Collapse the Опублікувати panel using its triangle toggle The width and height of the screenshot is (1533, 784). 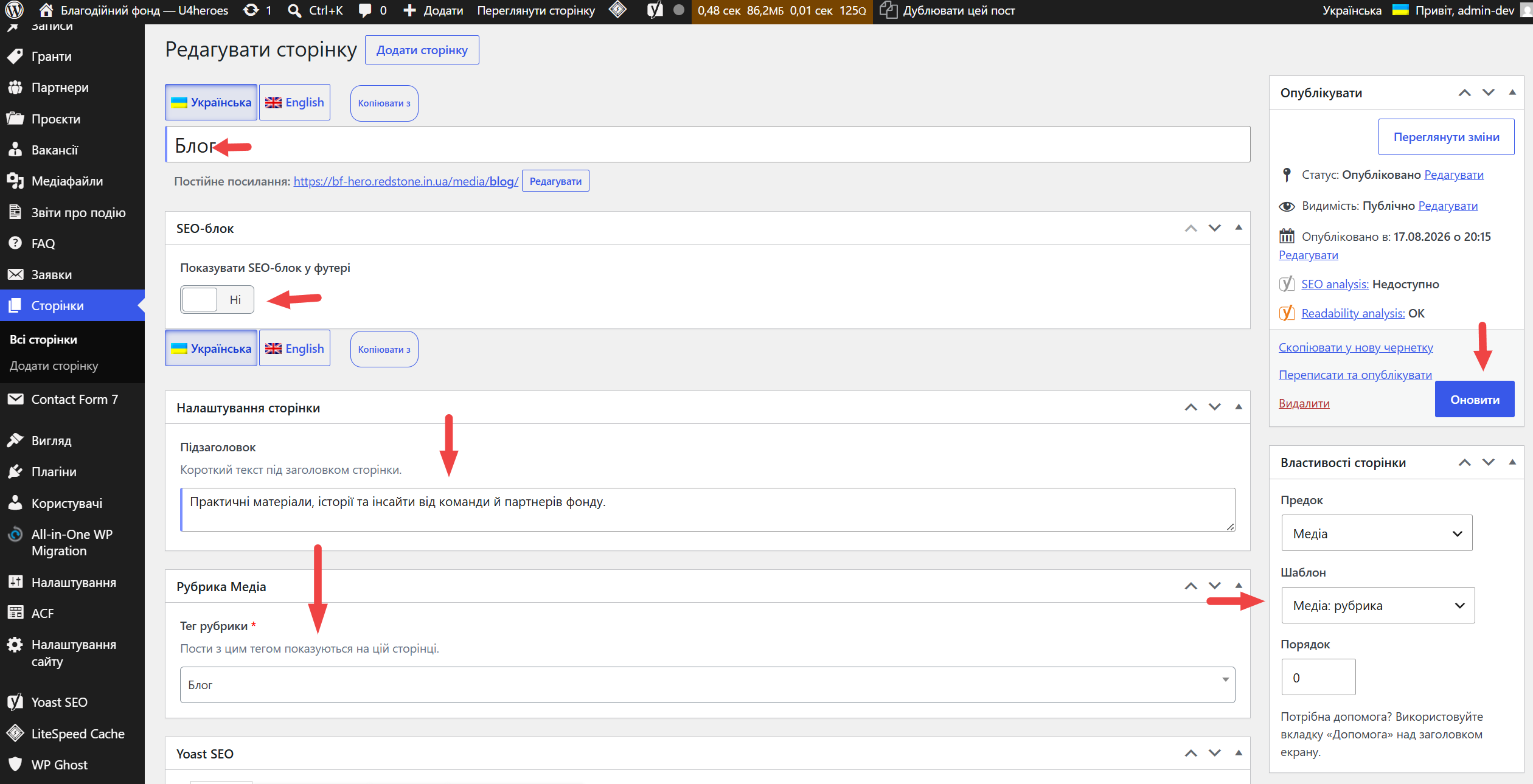coord(1512,92)
